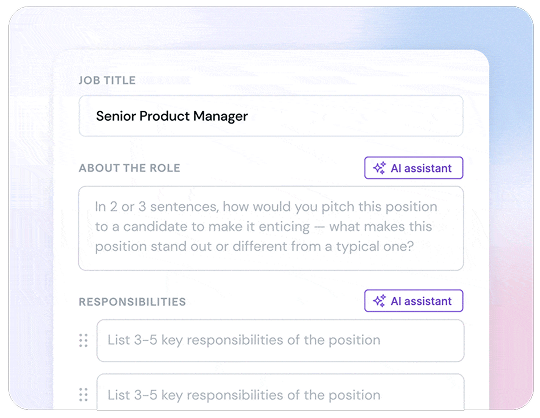Screen dimensions: 540x418
Task: Click 'AI assistant' text next to Responsibilities
Action: pos(421,301)
